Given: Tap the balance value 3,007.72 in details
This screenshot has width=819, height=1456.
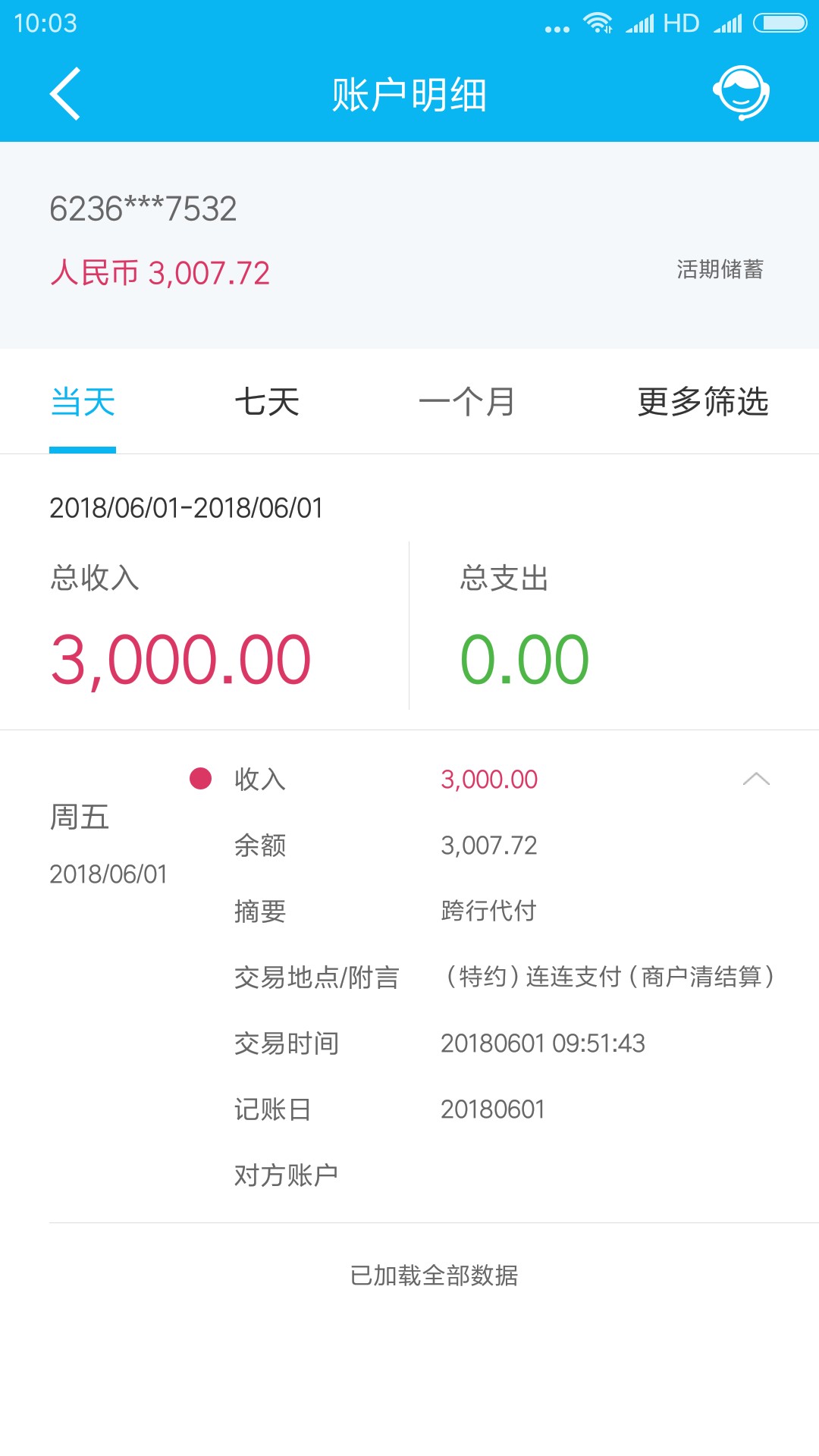Looking at the screenshot, I should [x=489, y=846].
